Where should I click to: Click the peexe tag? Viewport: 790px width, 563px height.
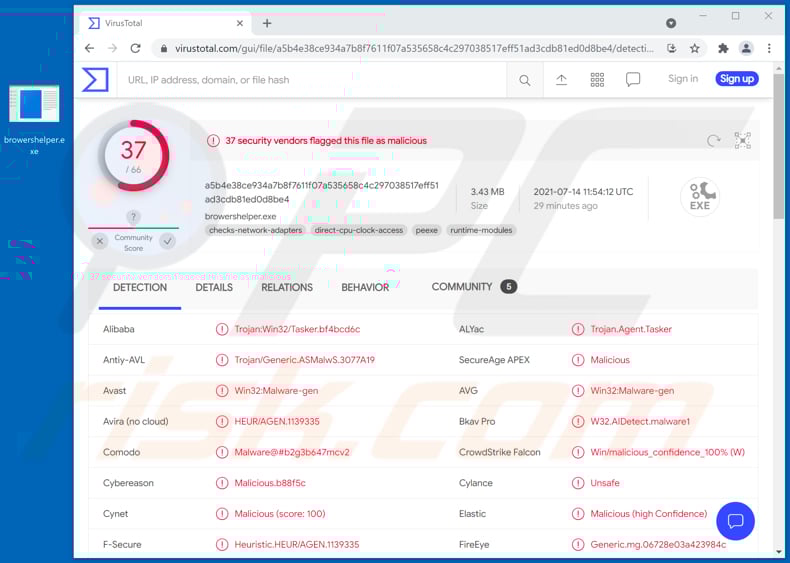426,230
